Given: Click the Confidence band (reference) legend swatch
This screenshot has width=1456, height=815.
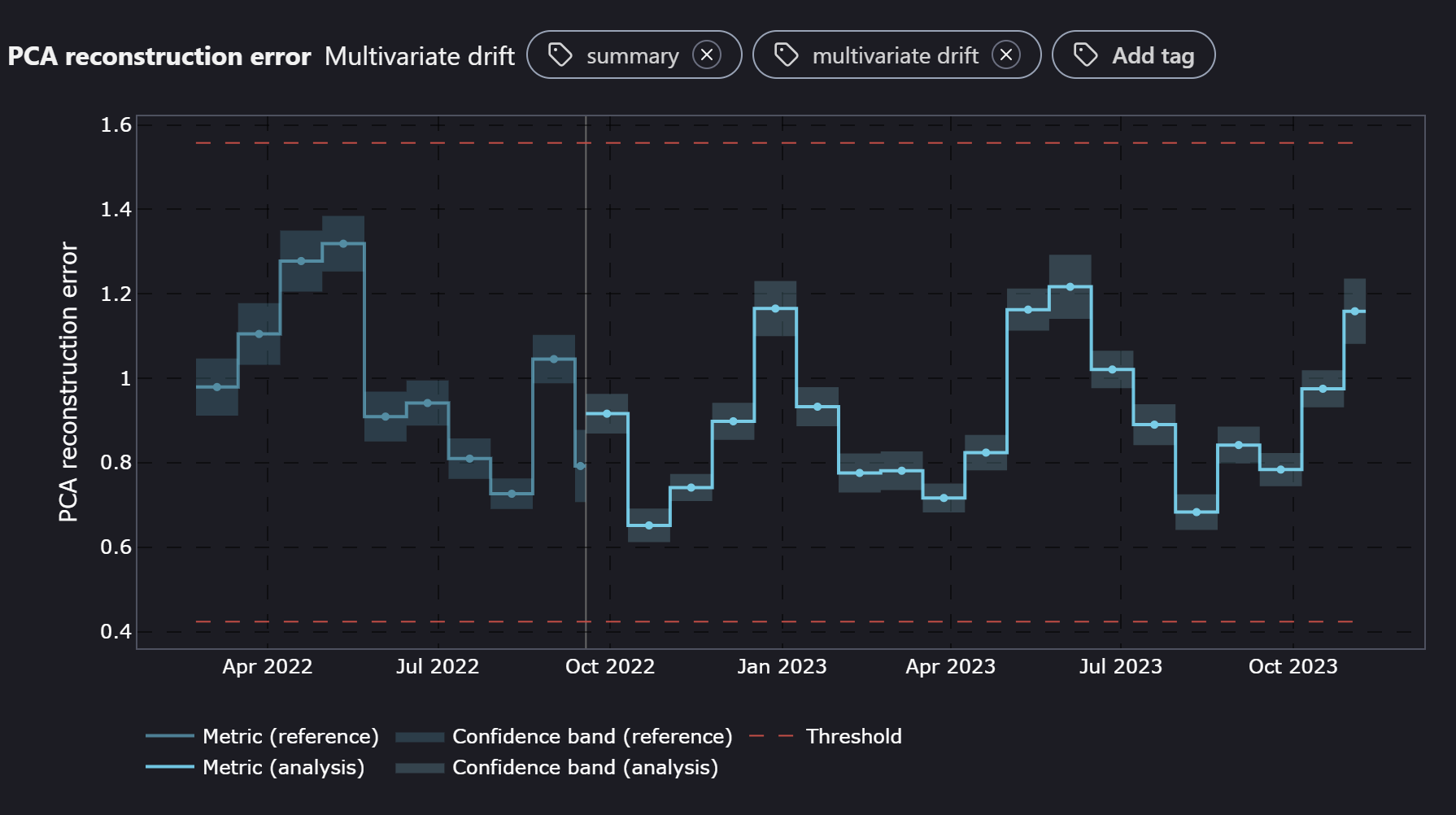Looking at the screenshot, I should tap(420, 737).
